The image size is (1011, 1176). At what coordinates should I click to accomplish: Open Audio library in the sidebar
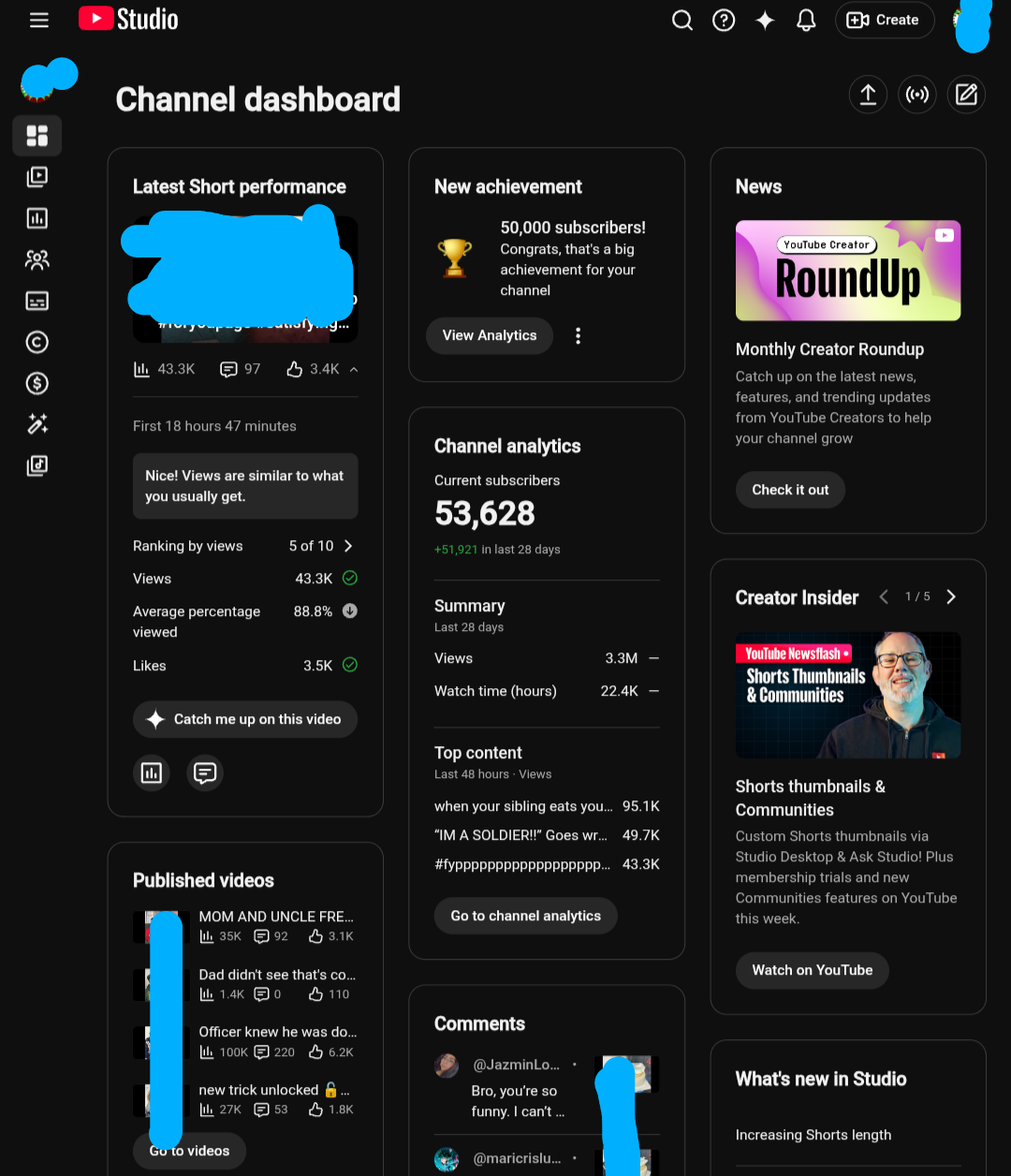point(37,465)
